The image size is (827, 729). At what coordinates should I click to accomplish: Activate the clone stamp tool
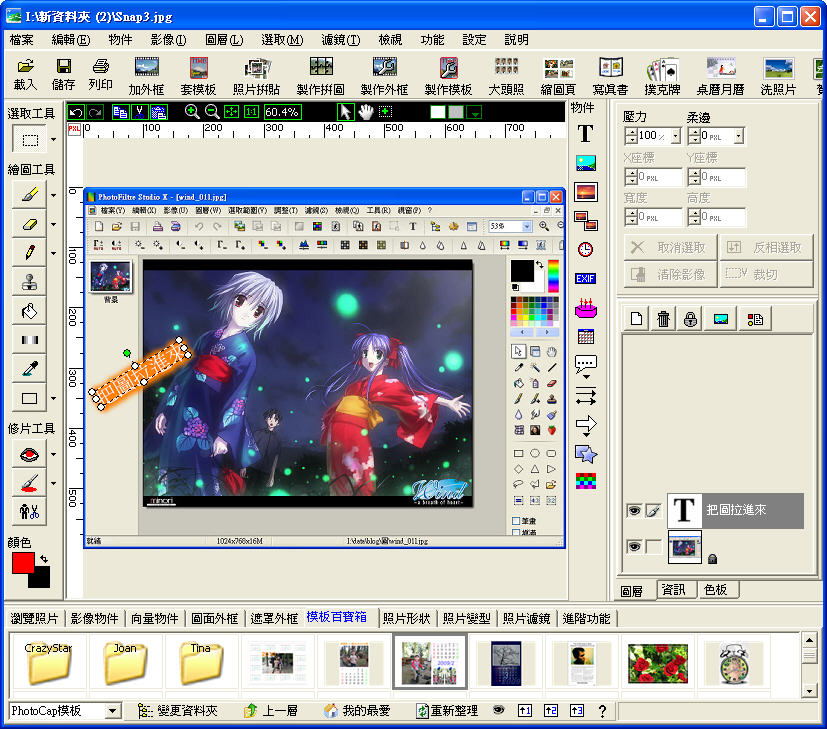(30, 282)
